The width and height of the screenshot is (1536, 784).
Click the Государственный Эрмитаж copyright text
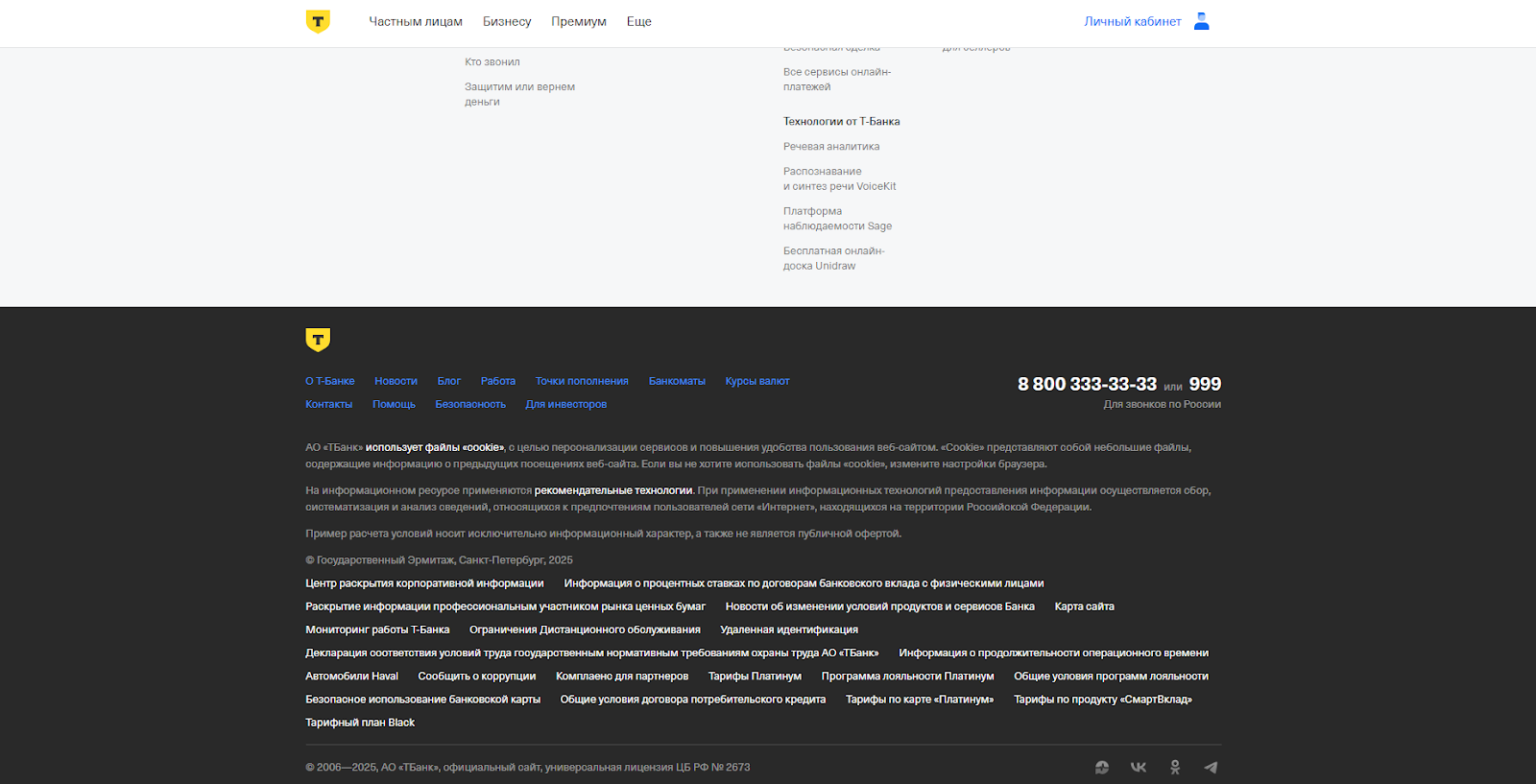[439, 559]
